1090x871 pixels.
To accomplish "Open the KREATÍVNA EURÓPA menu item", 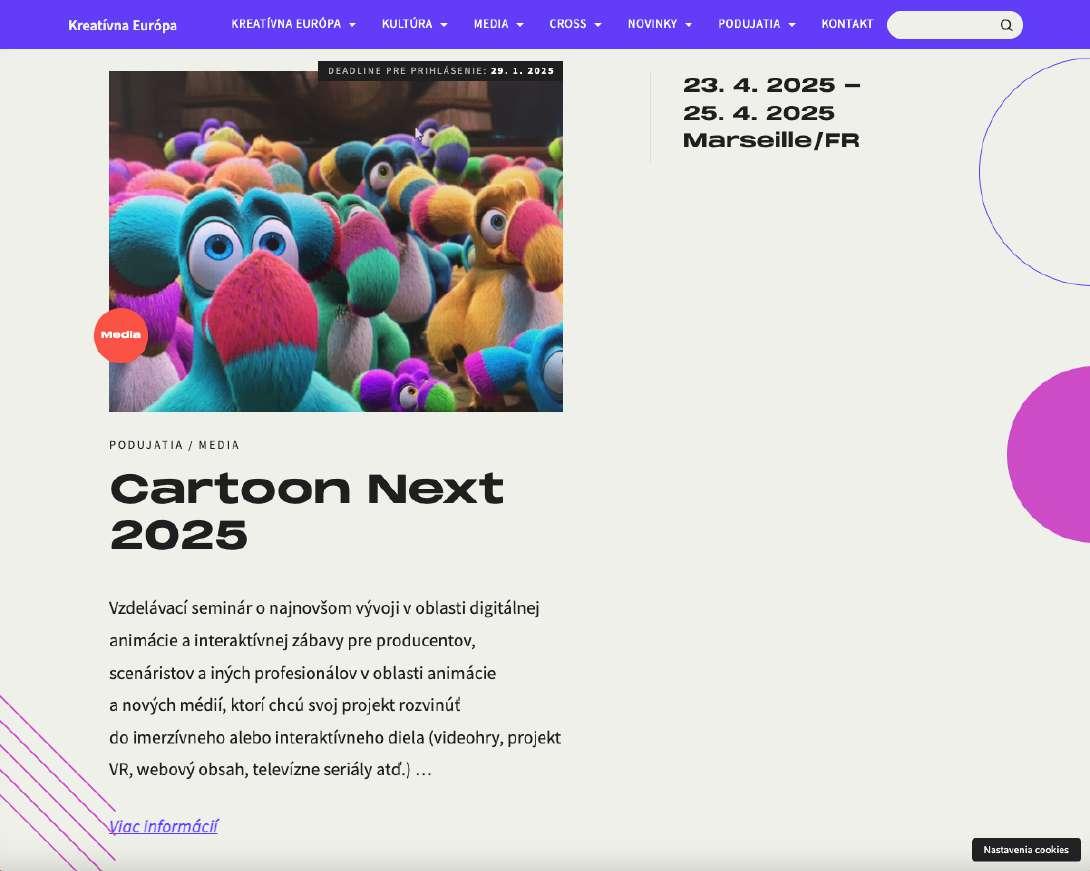I will pos(286,24).
